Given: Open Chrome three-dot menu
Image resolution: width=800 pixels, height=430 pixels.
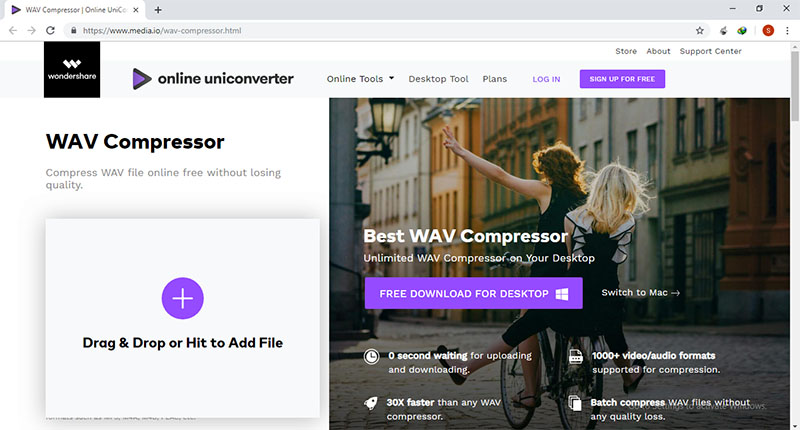Looking at the screenshot, I should tap(787, 31).
